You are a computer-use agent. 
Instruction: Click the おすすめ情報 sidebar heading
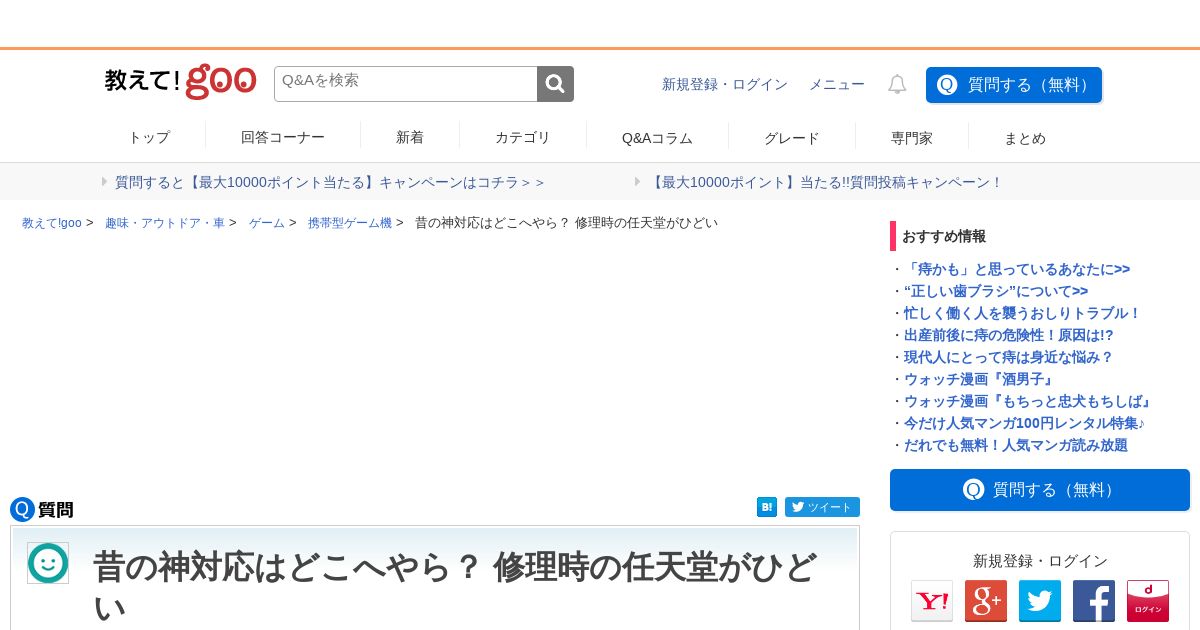click(944, 236)
